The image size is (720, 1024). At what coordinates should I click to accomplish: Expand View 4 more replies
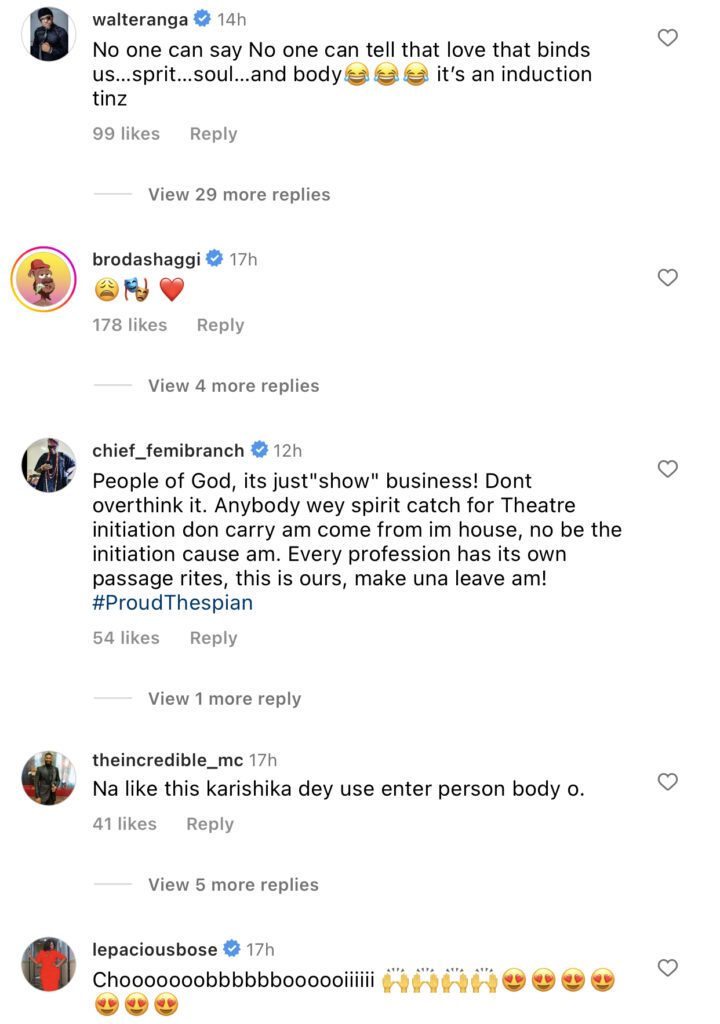(x=233, y=385)
